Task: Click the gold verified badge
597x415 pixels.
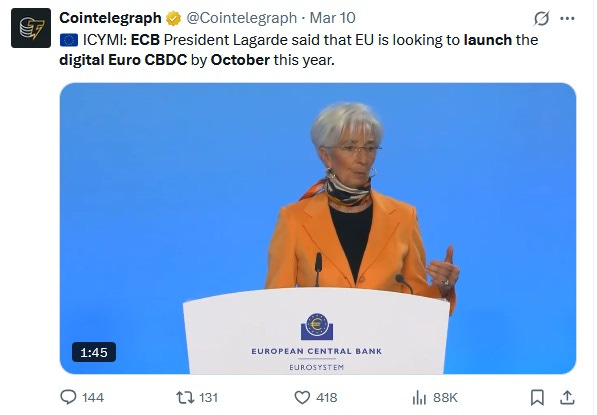Action: pyautogui.click(x=174, y=18)
